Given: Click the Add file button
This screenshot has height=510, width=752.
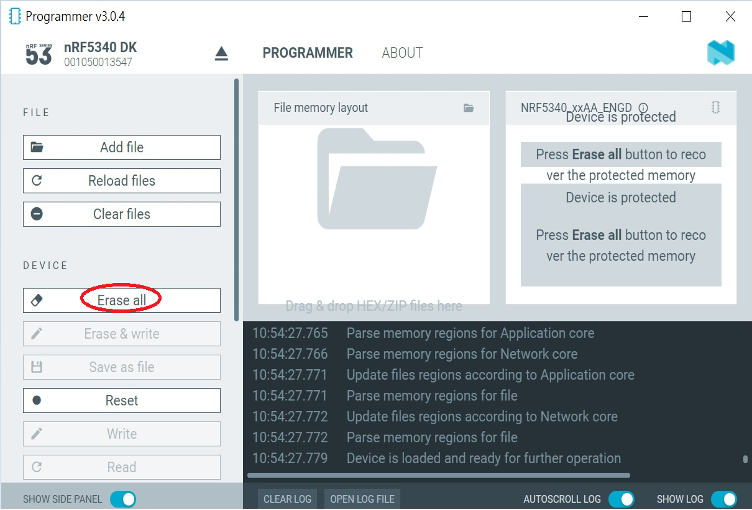Looking at the screenshot, I should click(122, 147).
